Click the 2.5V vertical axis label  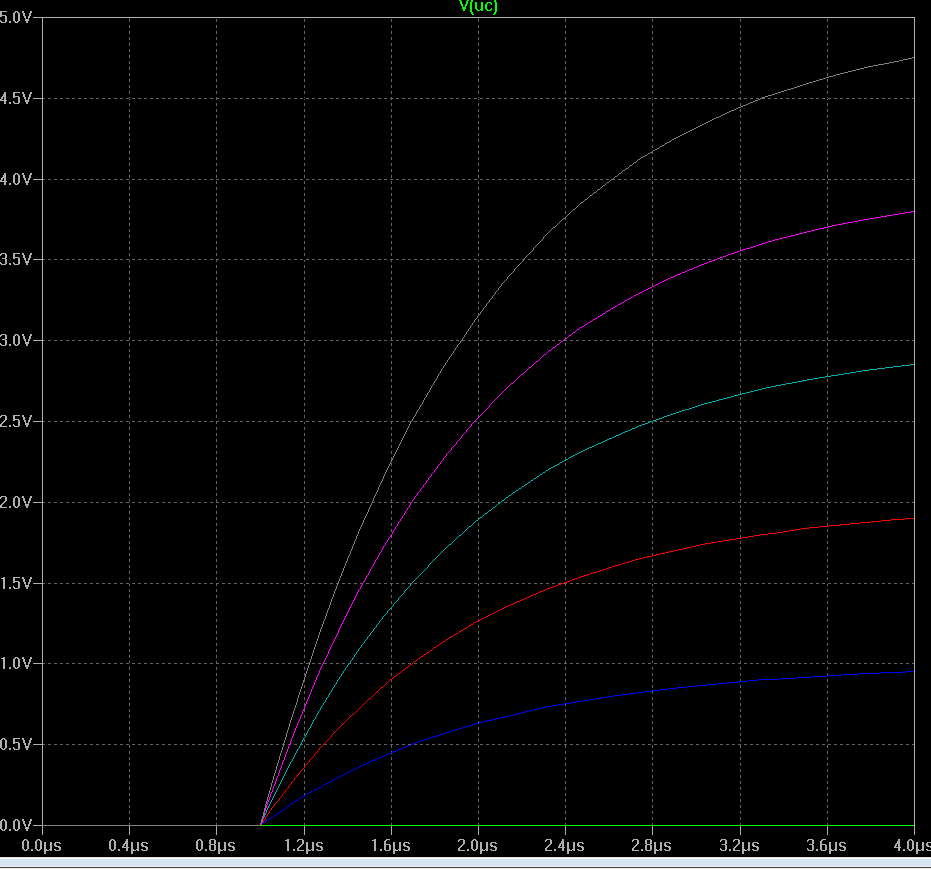coord(15,421)
